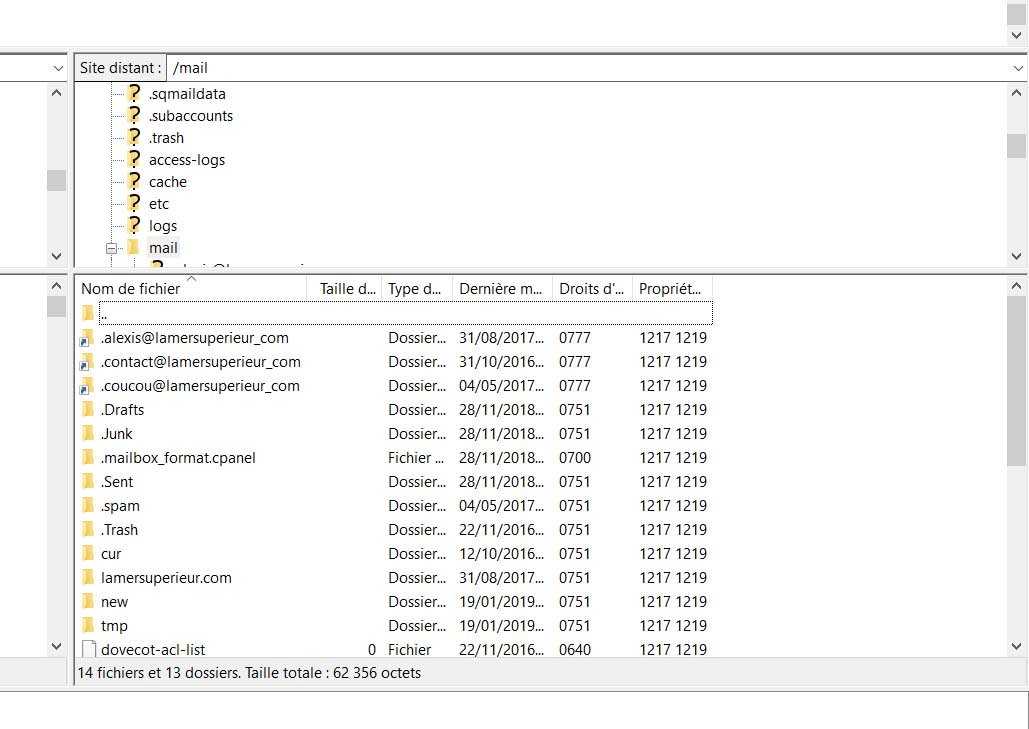
Task: Click the shortcut folder icon of .contact@lamersuperieur_com
Action: [87, 362]
